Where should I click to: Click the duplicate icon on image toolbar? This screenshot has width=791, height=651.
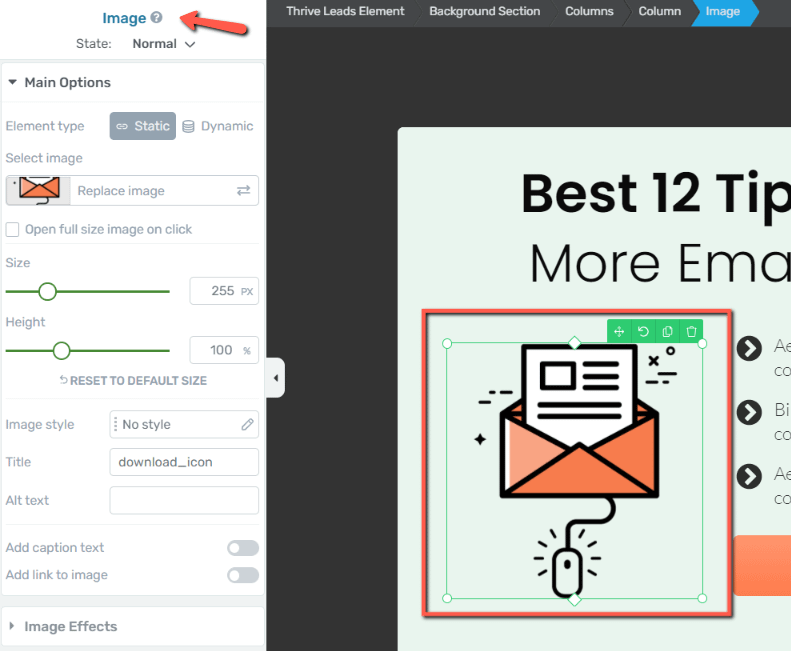667,332
